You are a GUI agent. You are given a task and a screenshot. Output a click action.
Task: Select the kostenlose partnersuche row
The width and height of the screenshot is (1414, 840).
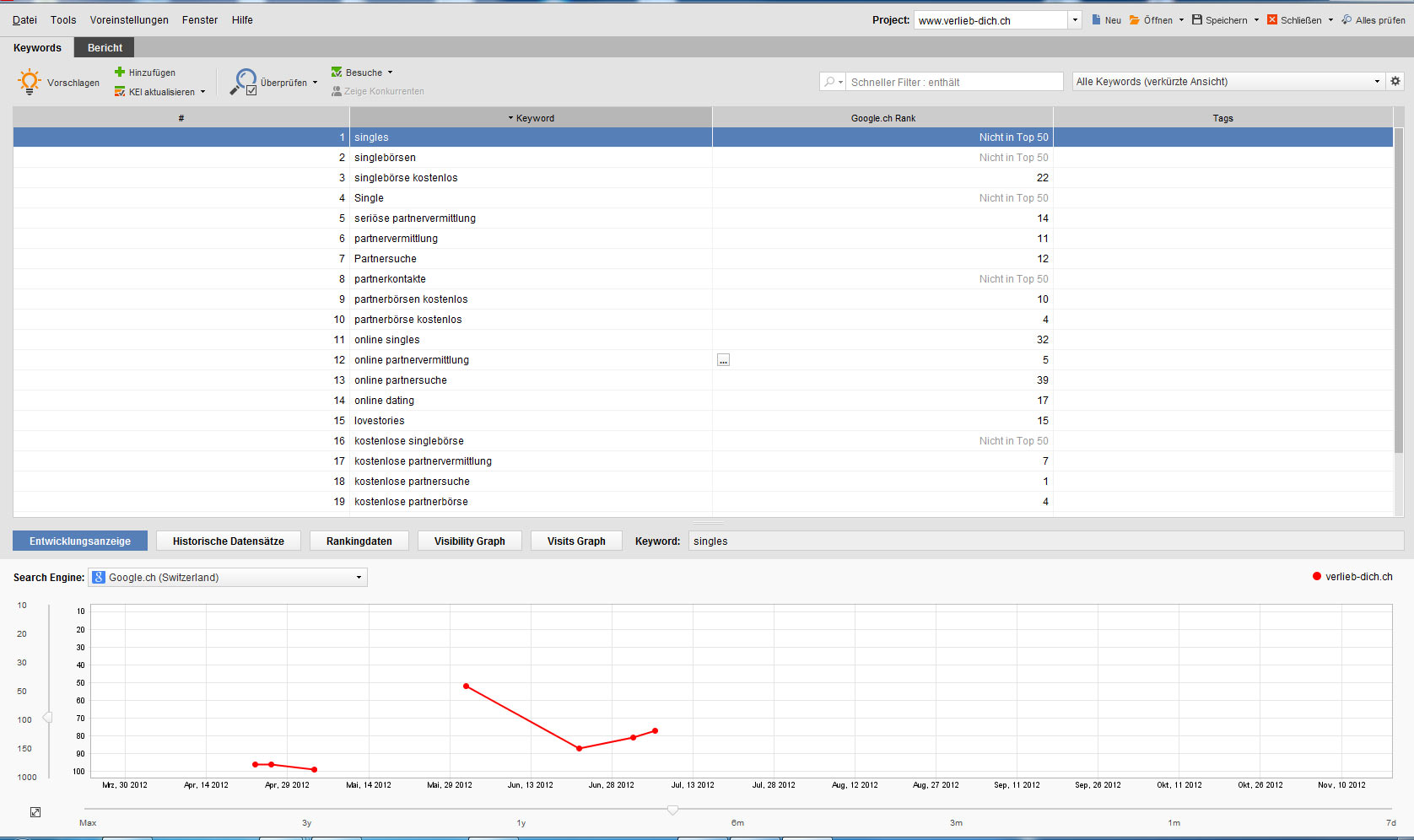click(703, 482)
